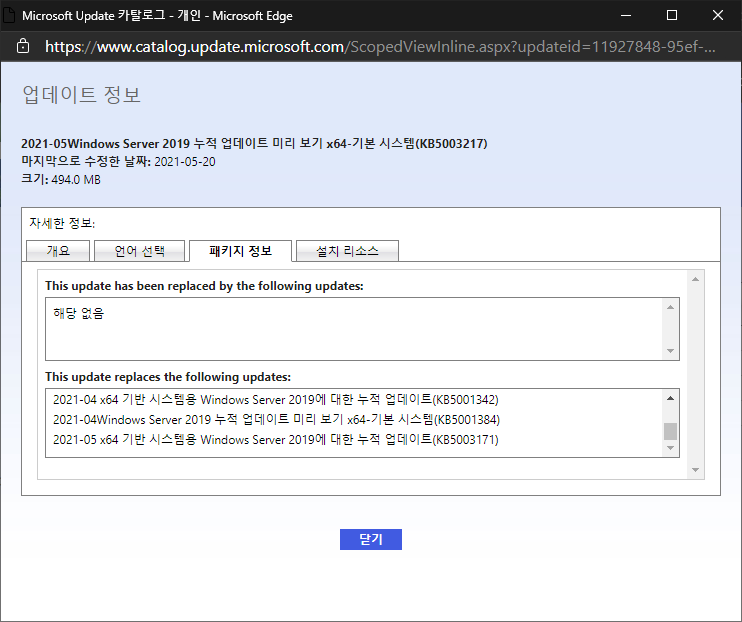This screenshot has height=622, width=742.
Task: Click the 해당 없음 text
Action: (79, 313)
